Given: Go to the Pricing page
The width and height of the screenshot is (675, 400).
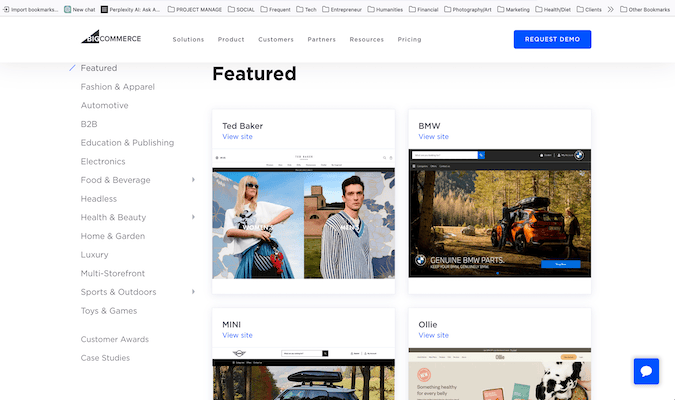Looking at the screenshot, I should tap(409, 39).
